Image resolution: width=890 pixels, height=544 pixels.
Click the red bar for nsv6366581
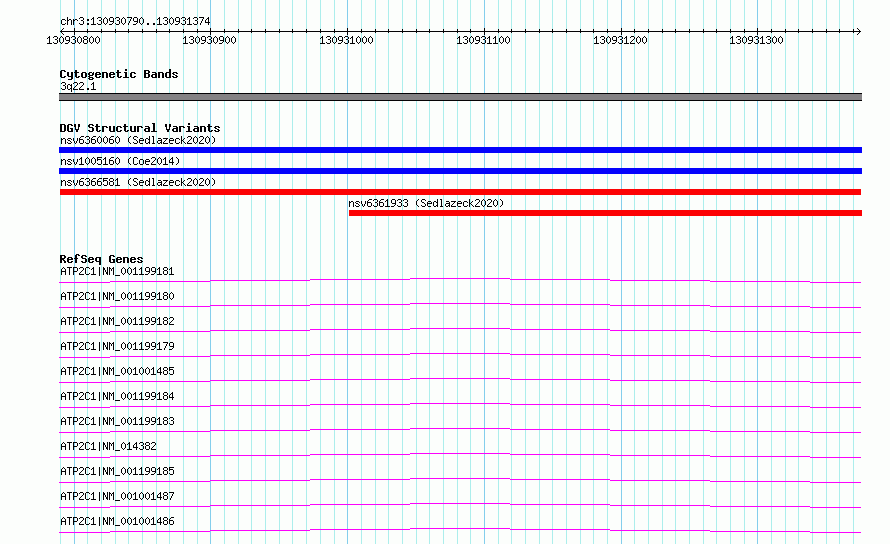(x=460, y=192)
